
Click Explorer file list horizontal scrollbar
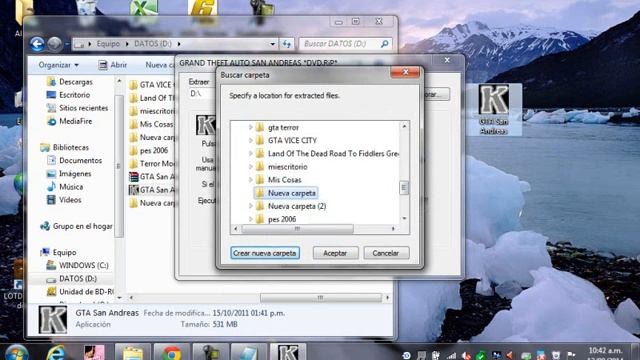(321, 298)
